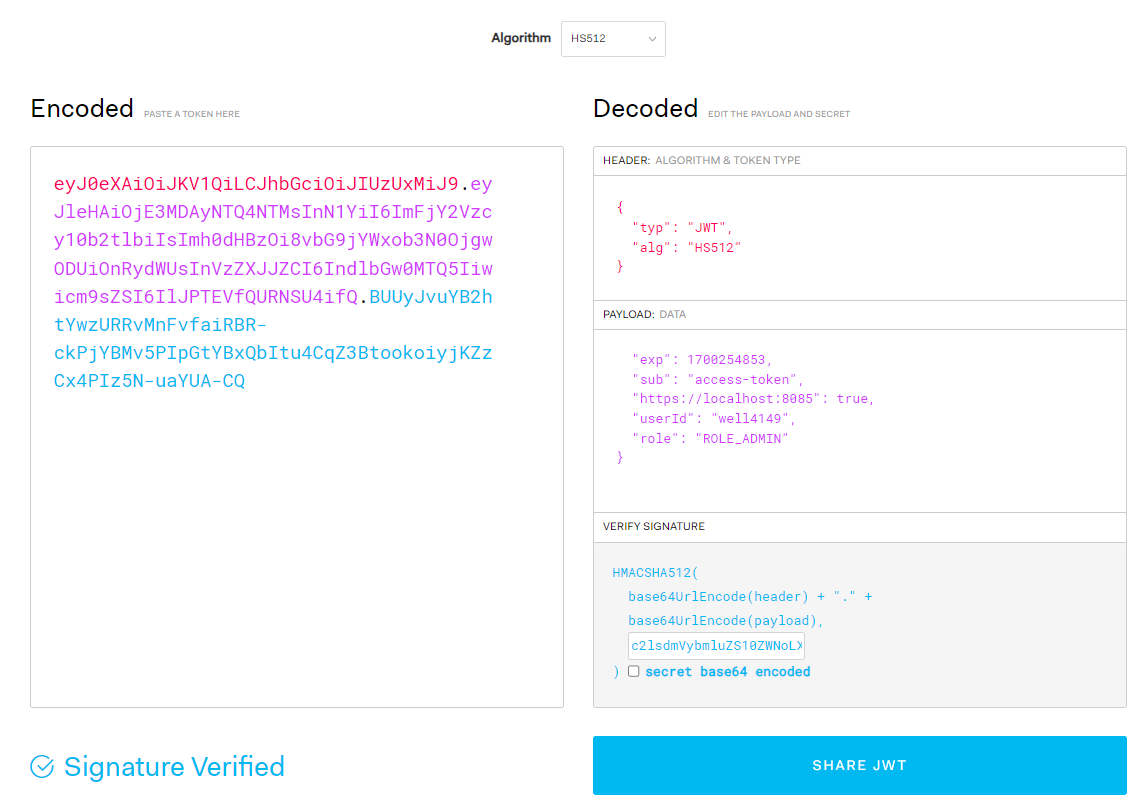Image resolution: width=1142 pixels, height=812 pixels.
Task: Click the Signature Verified checkmark icon
Action: coord(42,766)
